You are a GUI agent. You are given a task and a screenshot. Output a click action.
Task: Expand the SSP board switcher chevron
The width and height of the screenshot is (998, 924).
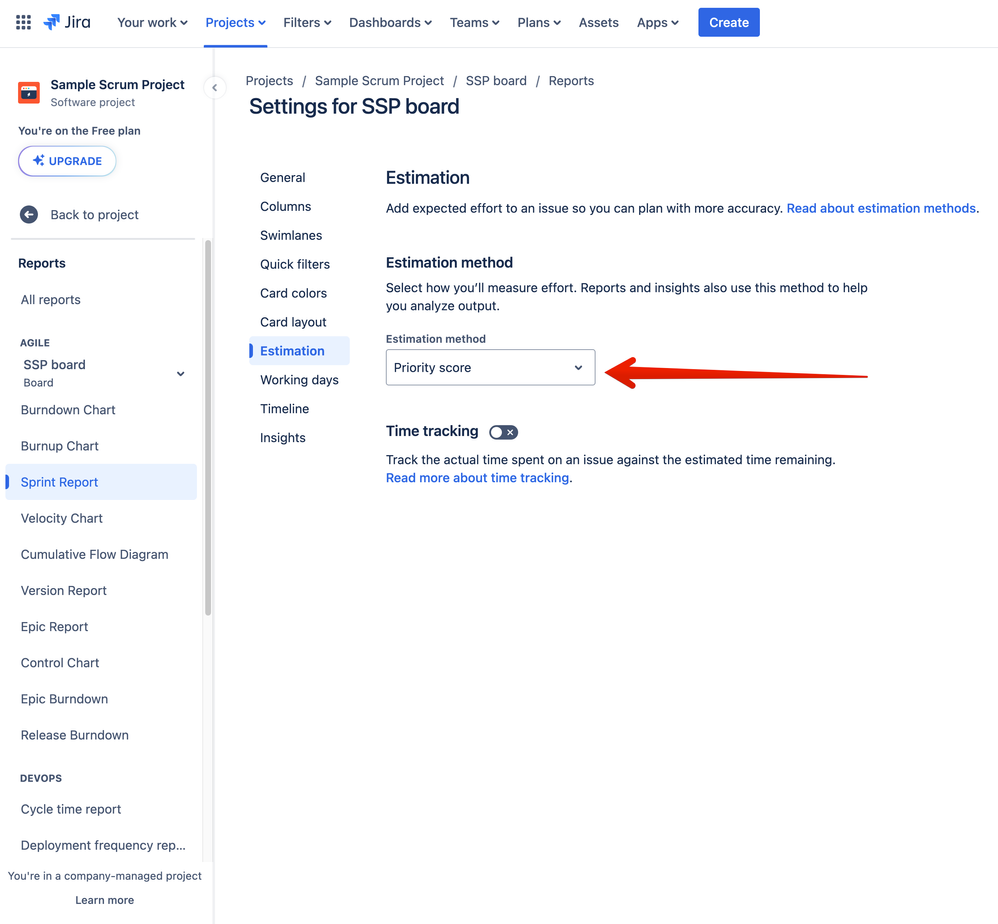[181, 374]
